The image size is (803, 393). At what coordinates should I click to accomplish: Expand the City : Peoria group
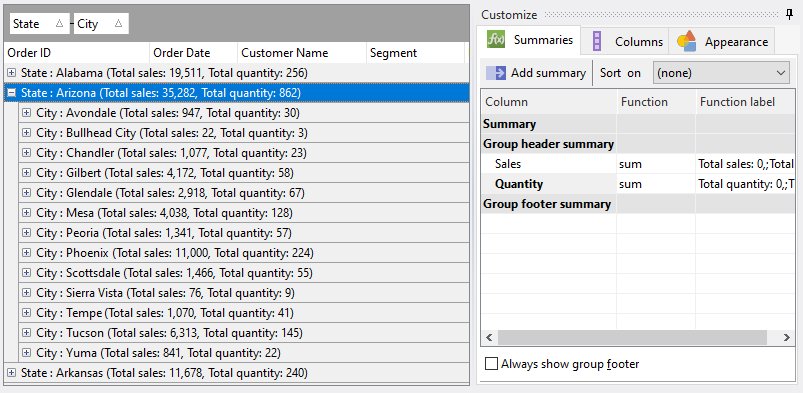click(x=27, y=233)
